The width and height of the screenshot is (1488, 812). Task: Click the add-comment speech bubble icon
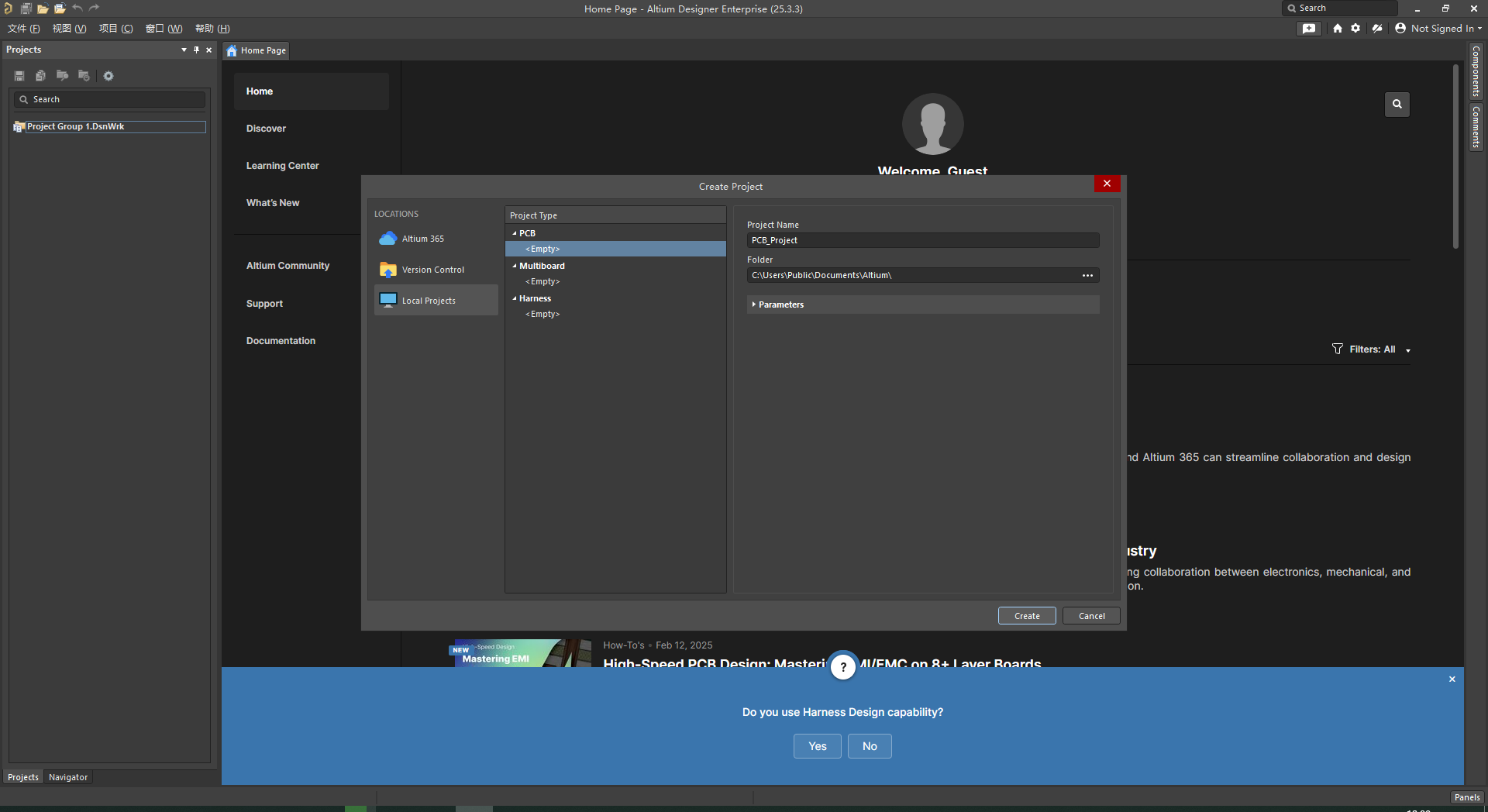(1309, 29)
